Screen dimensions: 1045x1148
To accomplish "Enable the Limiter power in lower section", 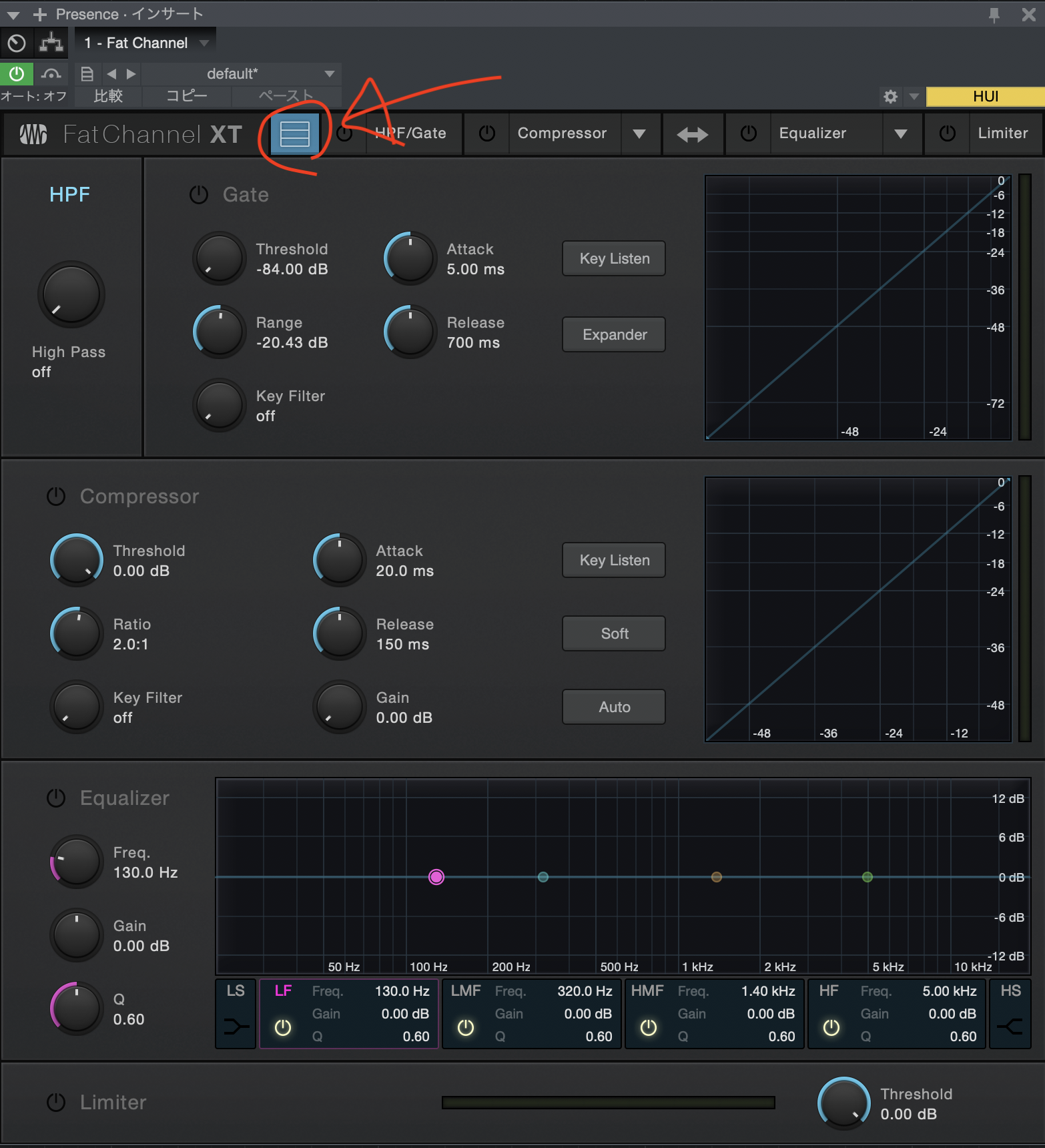I will [56, 1103].
